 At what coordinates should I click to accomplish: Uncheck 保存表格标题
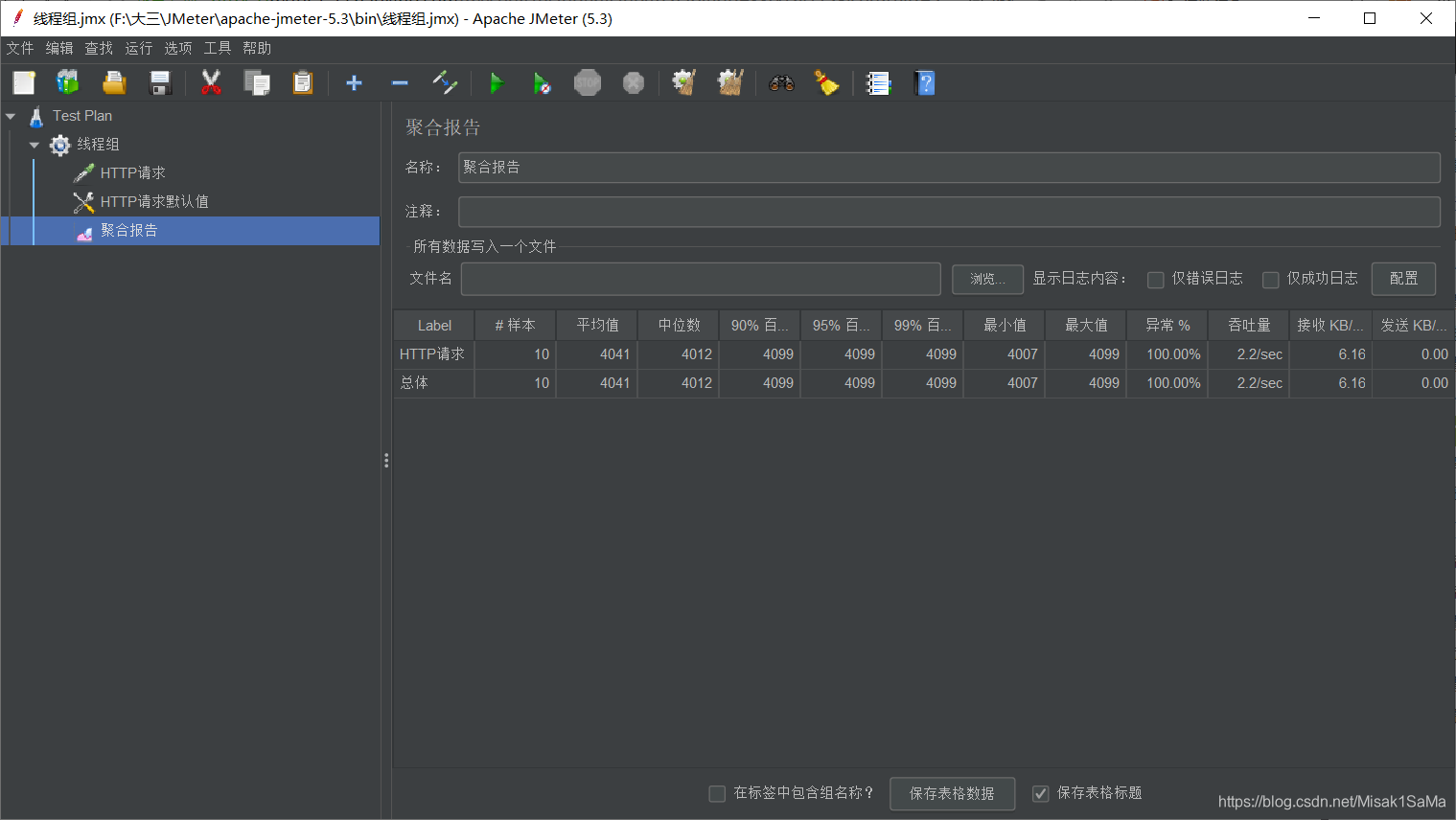(x=1040, y=793)
